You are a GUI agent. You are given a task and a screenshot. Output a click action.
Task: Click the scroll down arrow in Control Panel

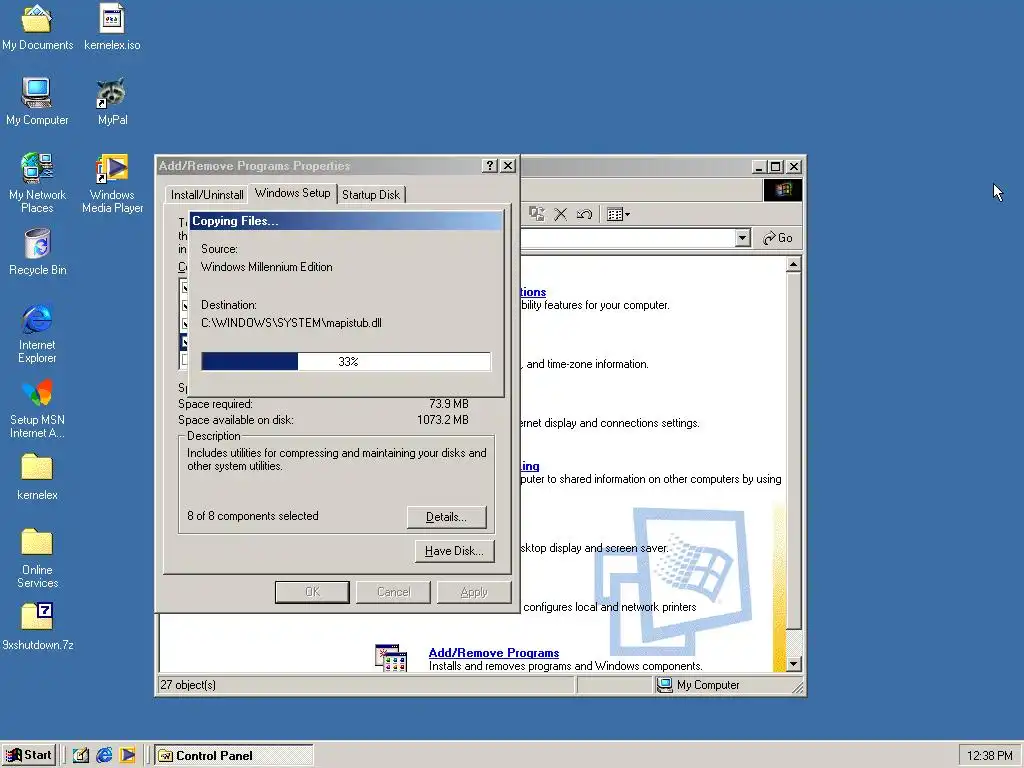(x=793, y=664)
